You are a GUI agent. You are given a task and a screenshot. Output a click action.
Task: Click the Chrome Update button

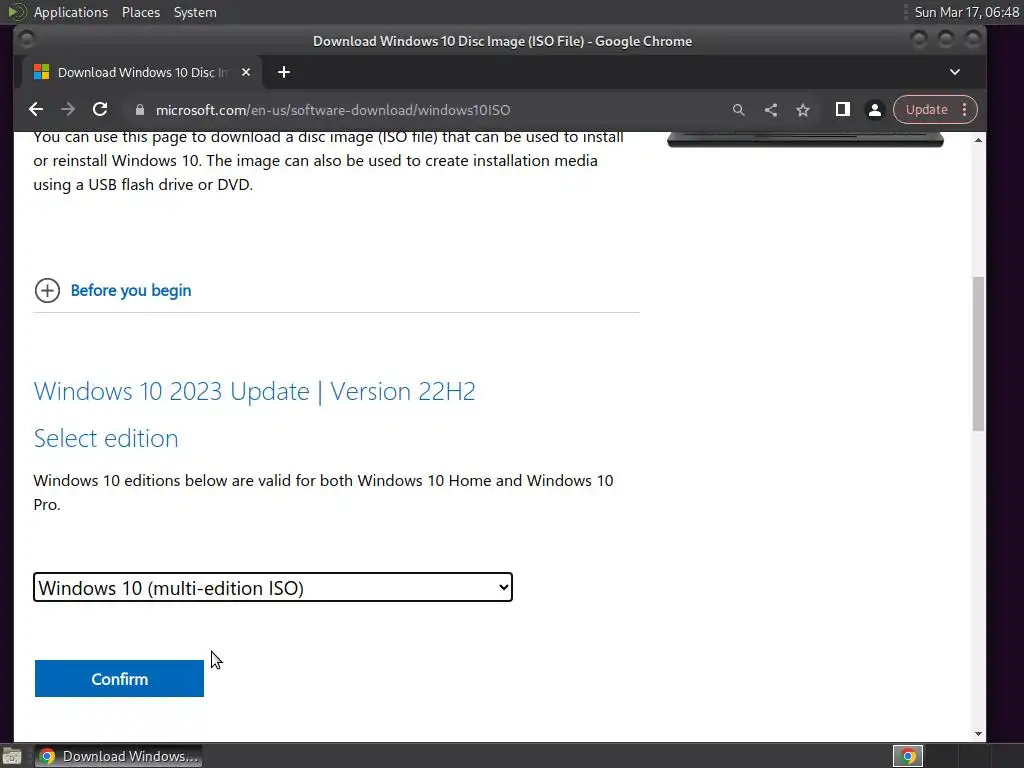click(x=926, y=110)
